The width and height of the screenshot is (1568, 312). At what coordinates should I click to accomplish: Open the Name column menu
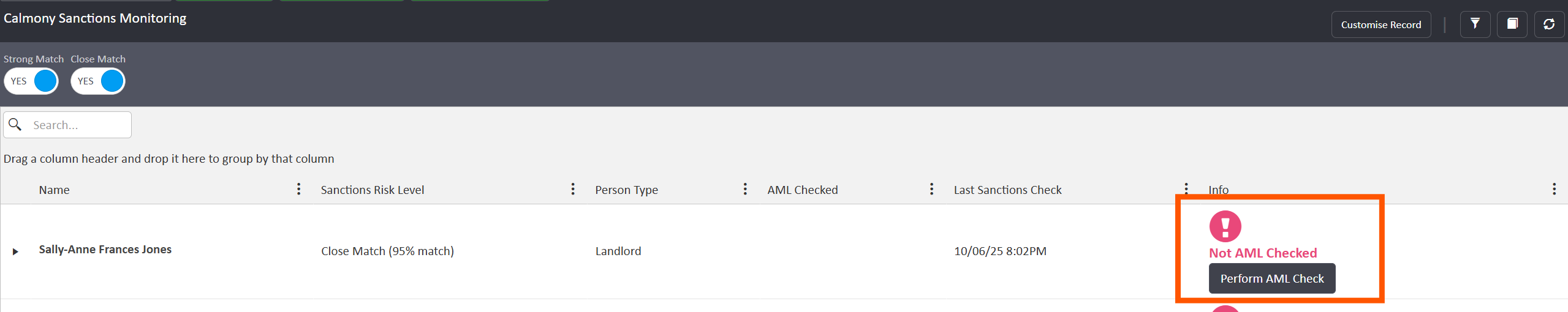(299, 189)
